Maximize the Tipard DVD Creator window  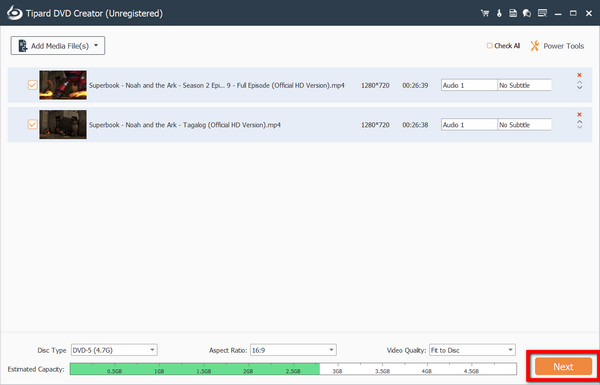tap(573, 13)
